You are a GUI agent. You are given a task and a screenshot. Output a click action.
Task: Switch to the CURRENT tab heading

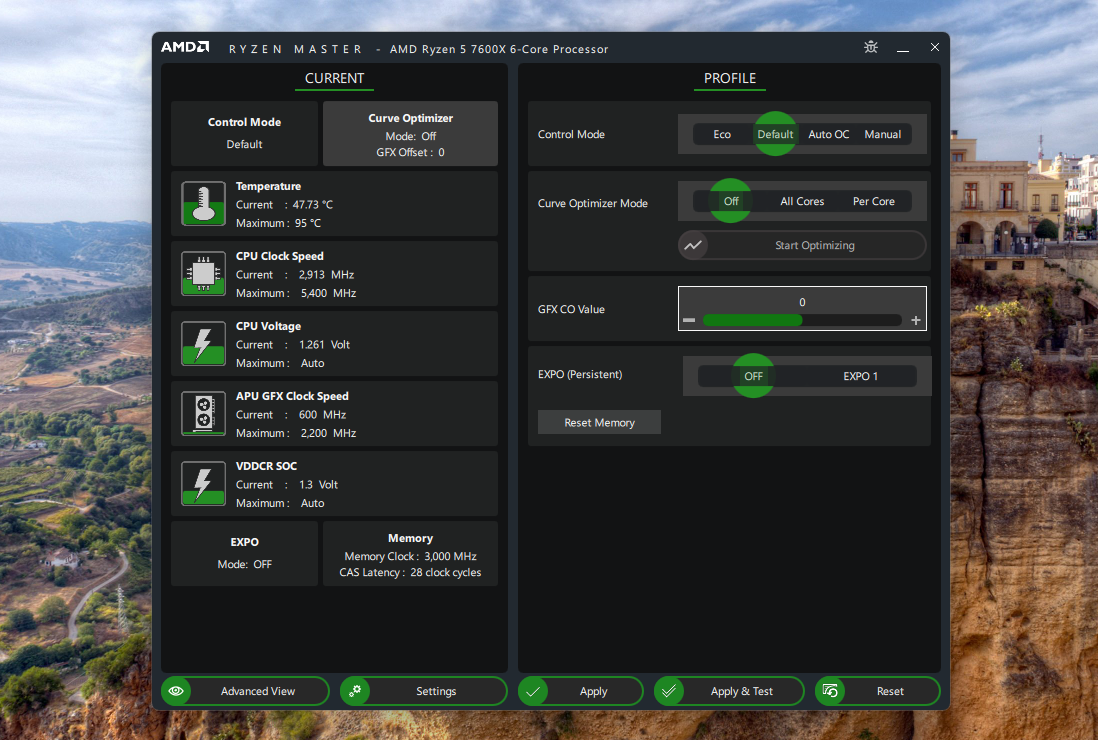point(335,79)
